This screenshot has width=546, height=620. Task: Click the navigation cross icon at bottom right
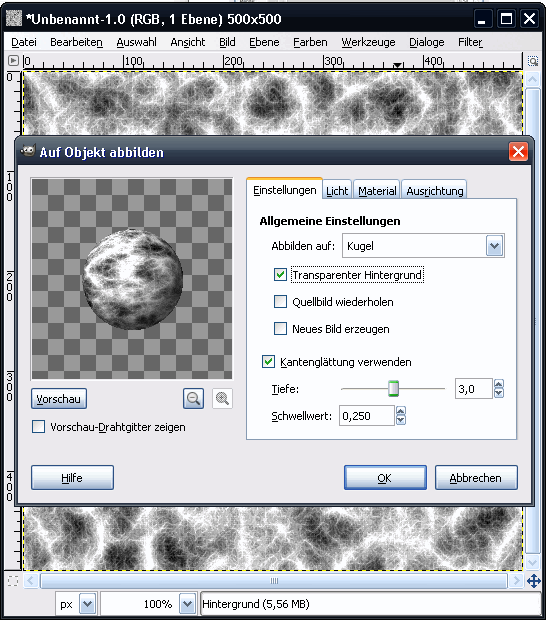pos(533,581)
